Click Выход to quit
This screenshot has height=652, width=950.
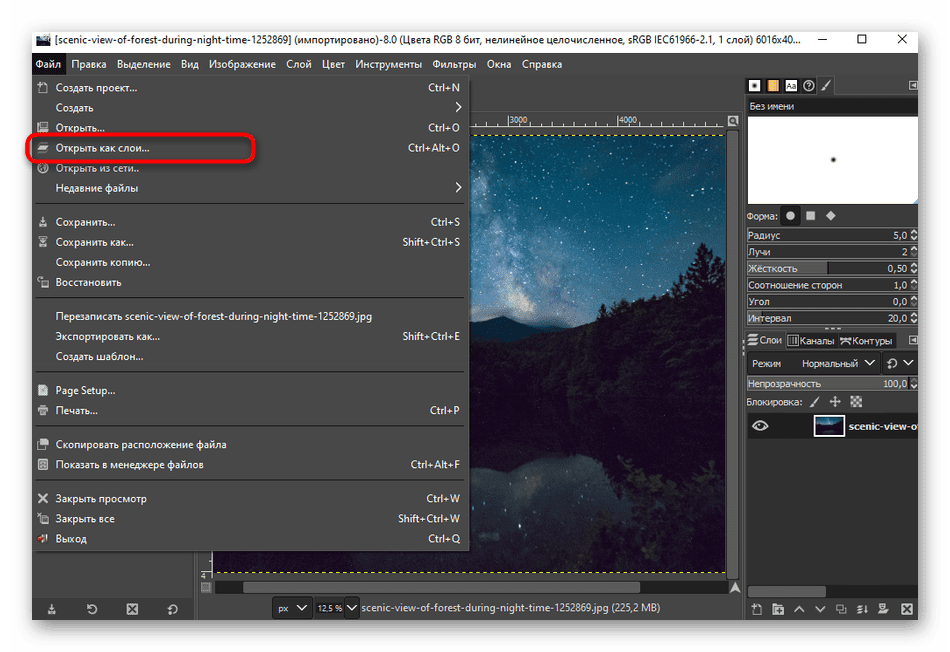[251, 539]
